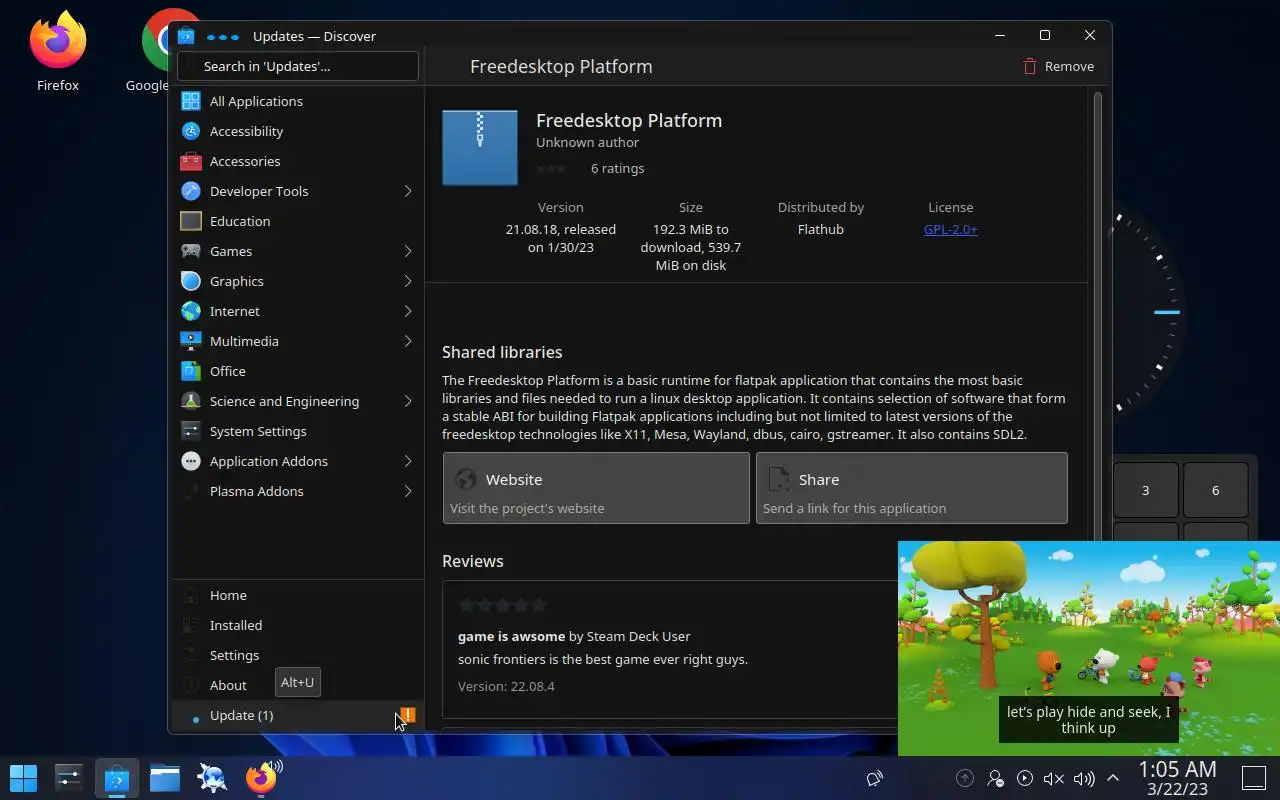Click the orange update warning badge

click(408, 714)
